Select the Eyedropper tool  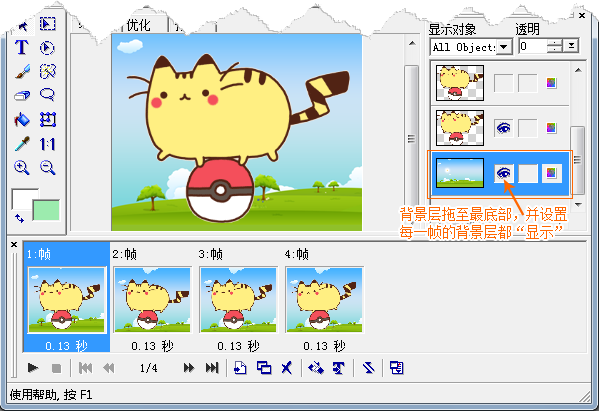coord(22,144)
